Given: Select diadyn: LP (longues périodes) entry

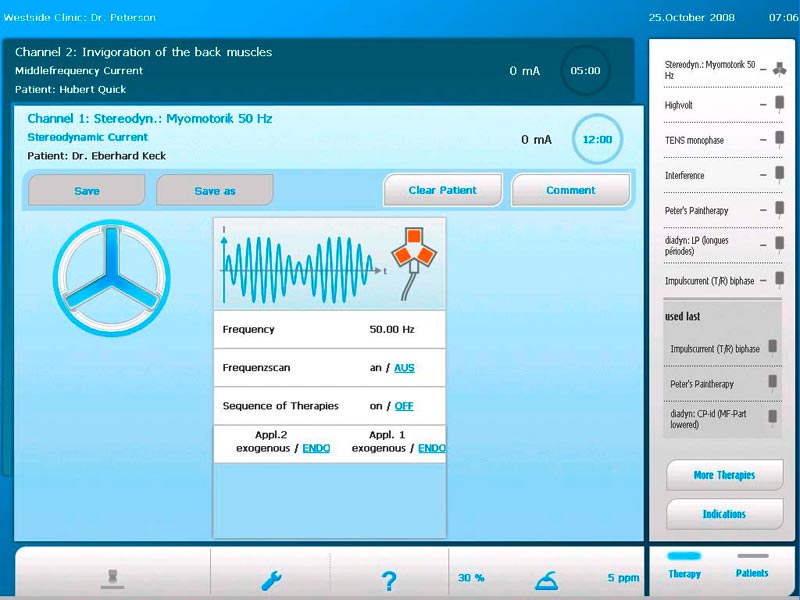Looking at the screenshot, I should tap(696, 245).
